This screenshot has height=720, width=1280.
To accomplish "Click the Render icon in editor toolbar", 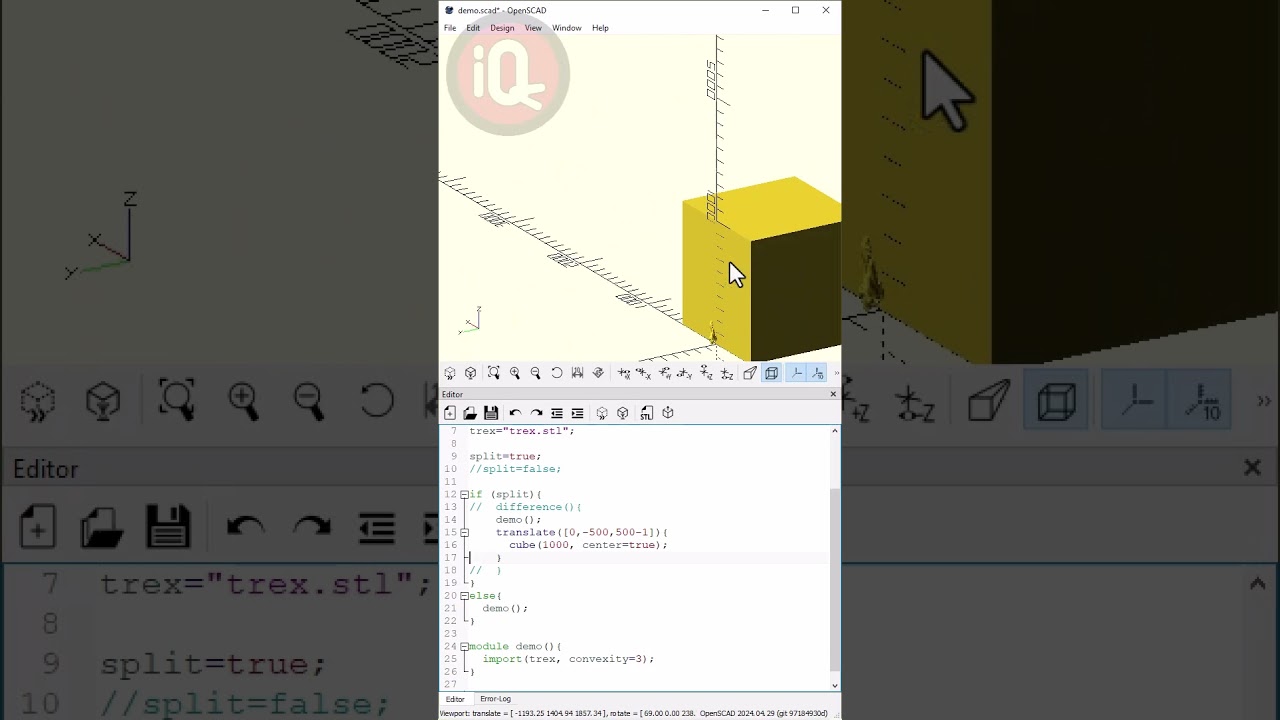I will (x=623, y=413).
